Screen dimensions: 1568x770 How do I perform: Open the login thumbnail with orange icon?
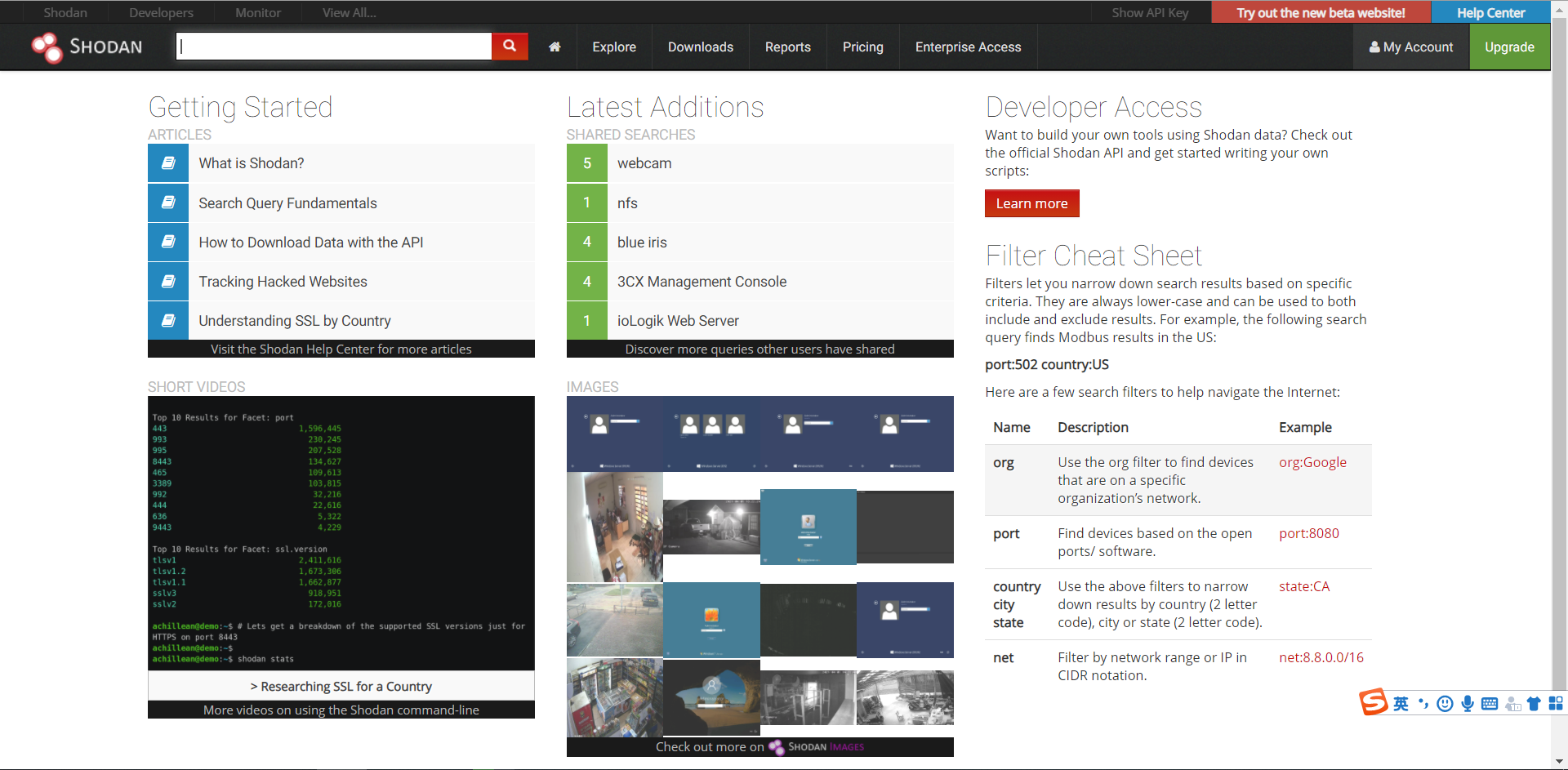click(x=712, y=620)
